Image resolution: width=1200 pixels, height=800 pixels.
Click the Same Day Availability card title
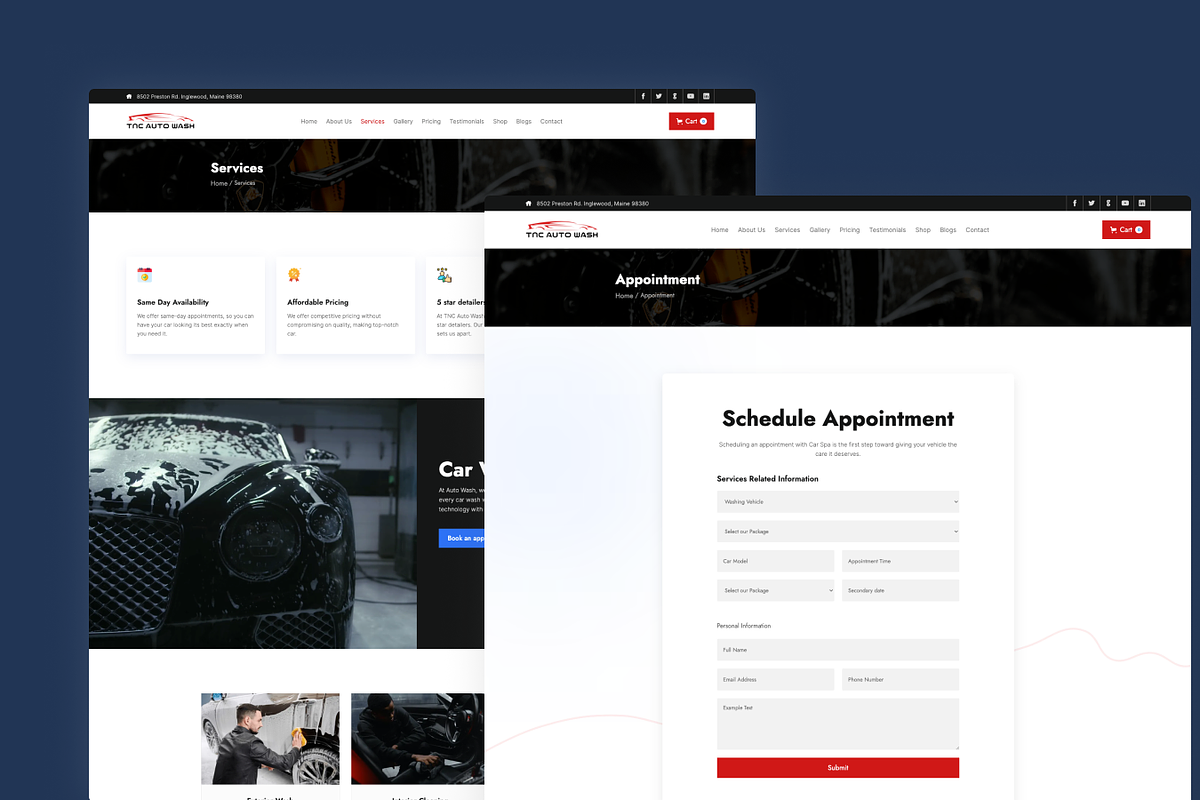coord(173,302)
